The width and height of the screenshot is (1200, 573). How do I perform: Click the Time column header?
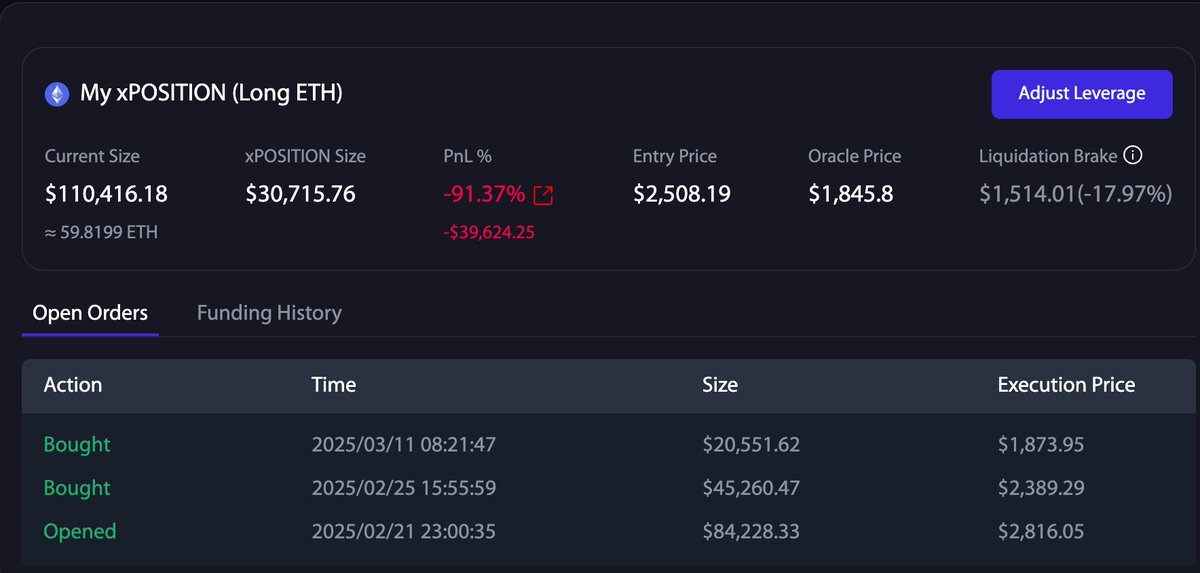333,385
